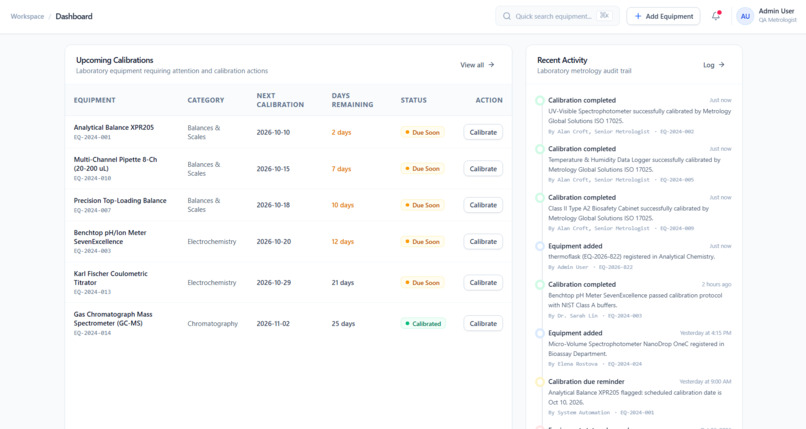Screen dimensions: 806x429
Task: Open the notifications bell
Action: pyautogui.click(x=716, y=16)
